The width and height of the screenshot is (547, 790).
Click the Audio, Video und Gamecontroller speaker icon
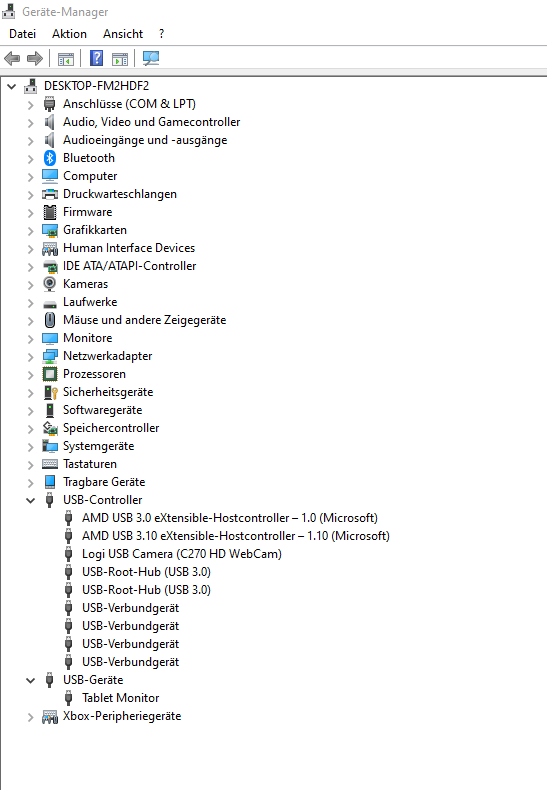click(x=49, y=122)
